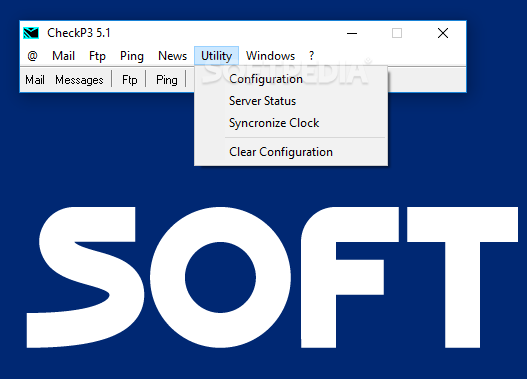
Task: Click the Ftp toolbar button
Action: (129, 80)
